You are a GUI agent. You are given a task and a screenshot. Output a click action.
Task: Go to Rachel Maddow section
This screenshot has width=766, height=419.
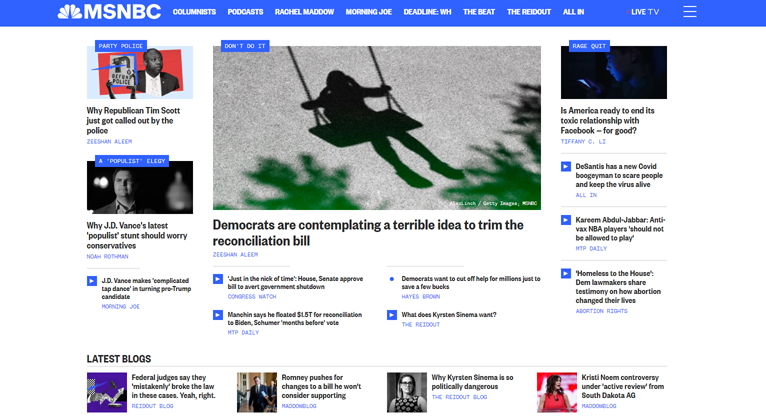tap(304, 12)
